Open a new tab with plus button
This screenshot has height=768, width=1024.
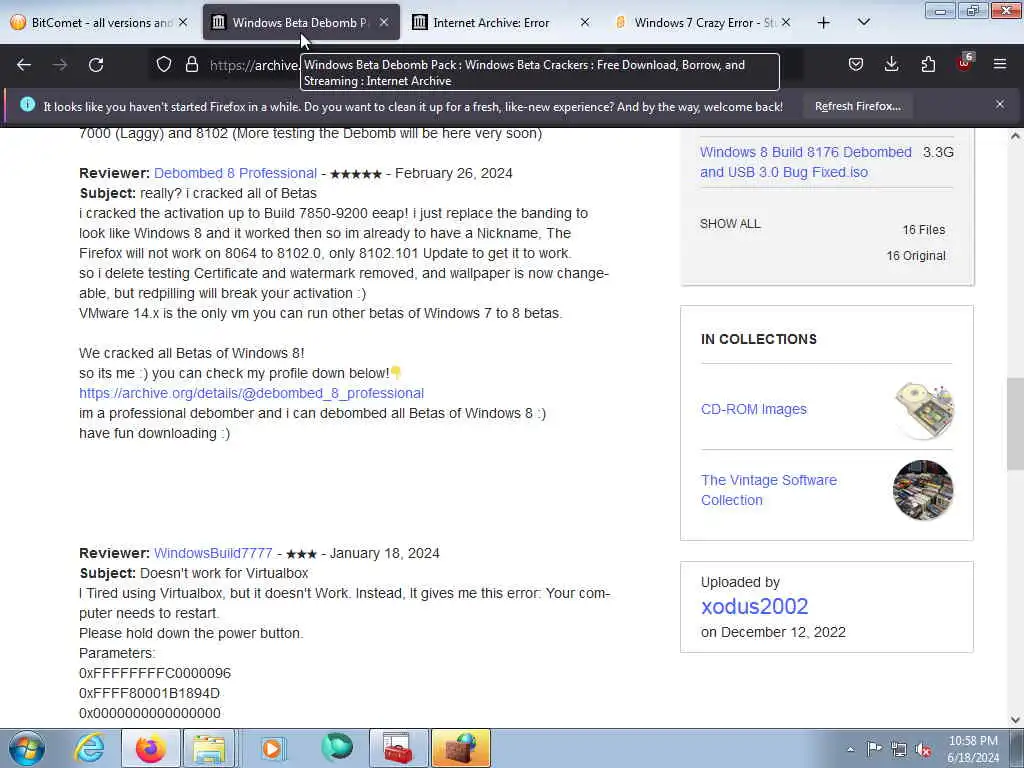(824, 23)
